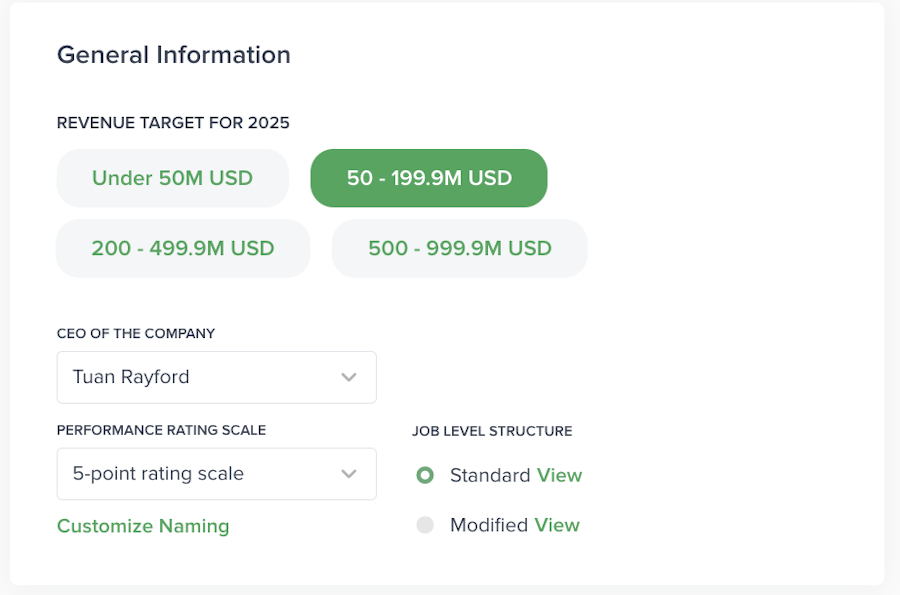Click the Revenue Target for 2025 label
The height and width of the screenshot is (595, 900).
tap(173, 123)
